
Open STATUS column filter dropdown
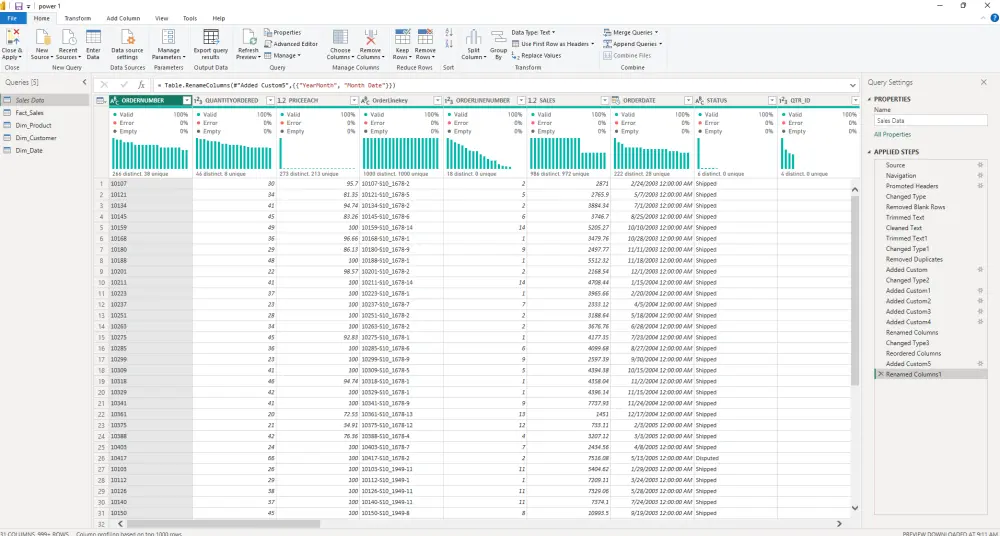772,100
